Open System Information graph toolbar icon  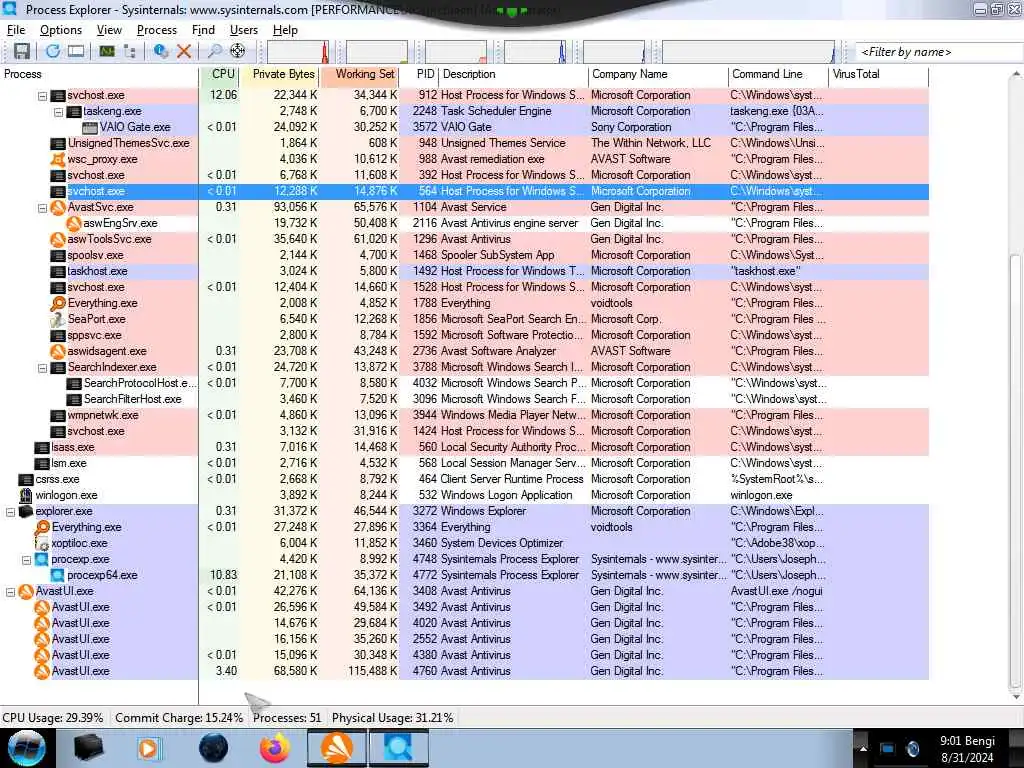106,52
